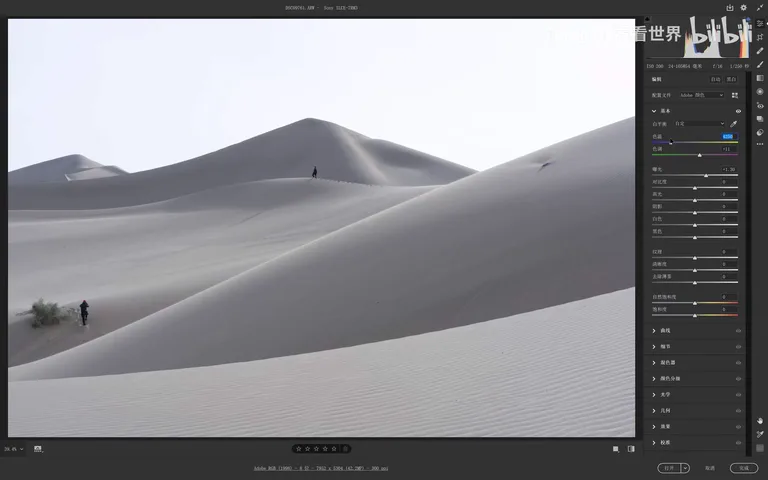Click the 自动 (Auto) button
The height and width of the screenshot is (480, 768).
coord(716,79)
